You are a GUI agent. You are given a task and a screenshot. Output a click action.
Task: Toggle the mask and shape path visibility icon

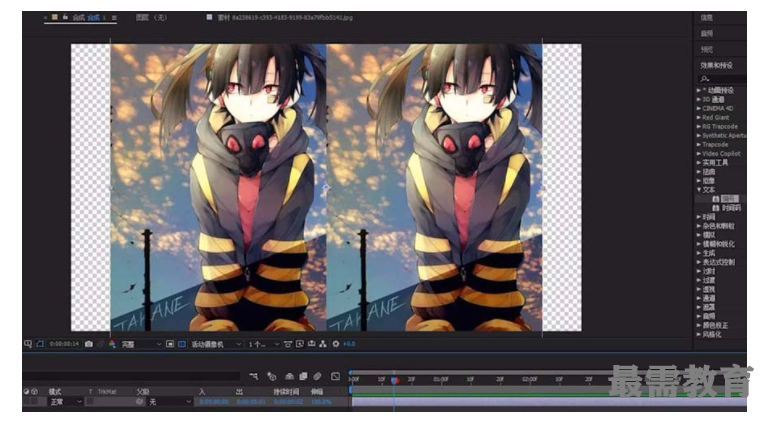coord(40,344)
